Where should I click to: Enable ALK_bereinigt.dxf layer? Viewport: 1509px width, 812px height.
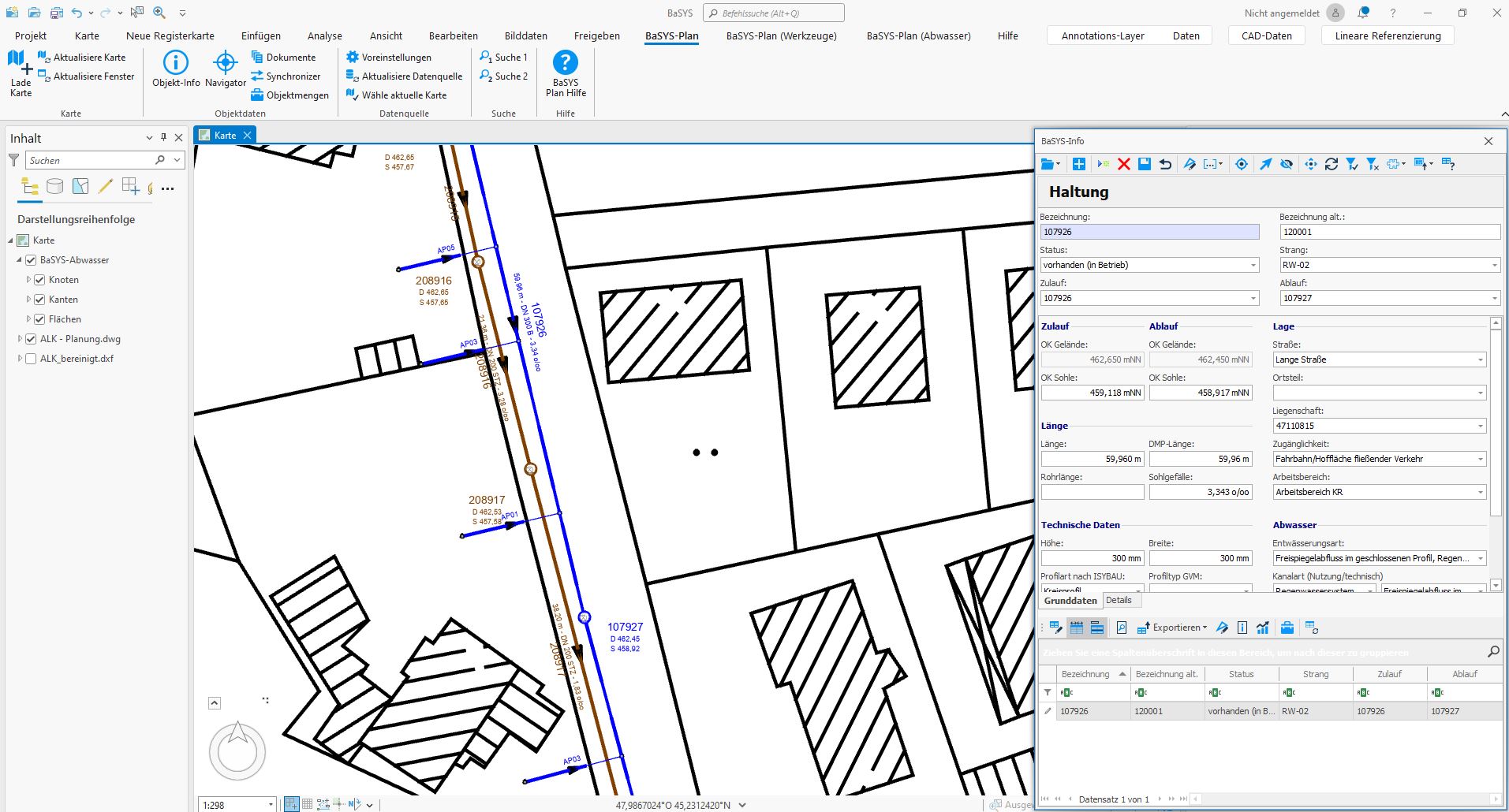[x=32, y=359]
